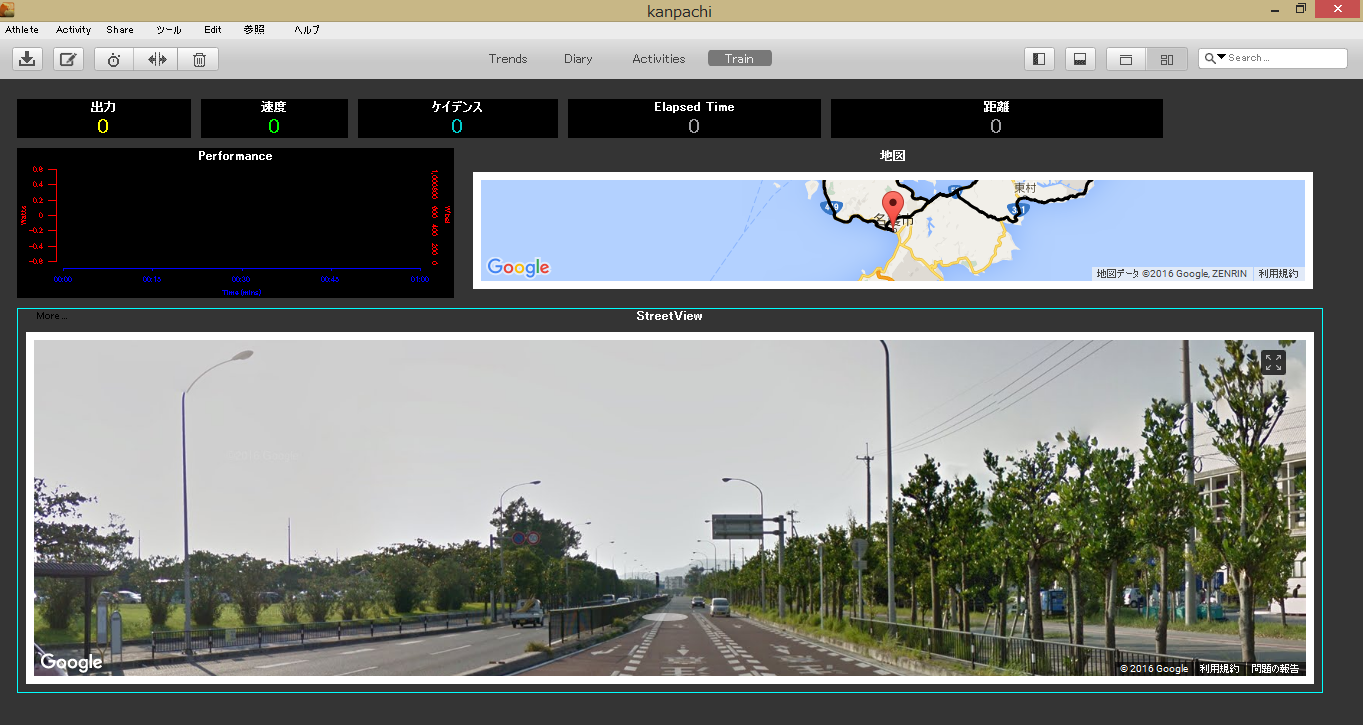
Task: Click Google logo on the map
Action: (x=518, y=267)
